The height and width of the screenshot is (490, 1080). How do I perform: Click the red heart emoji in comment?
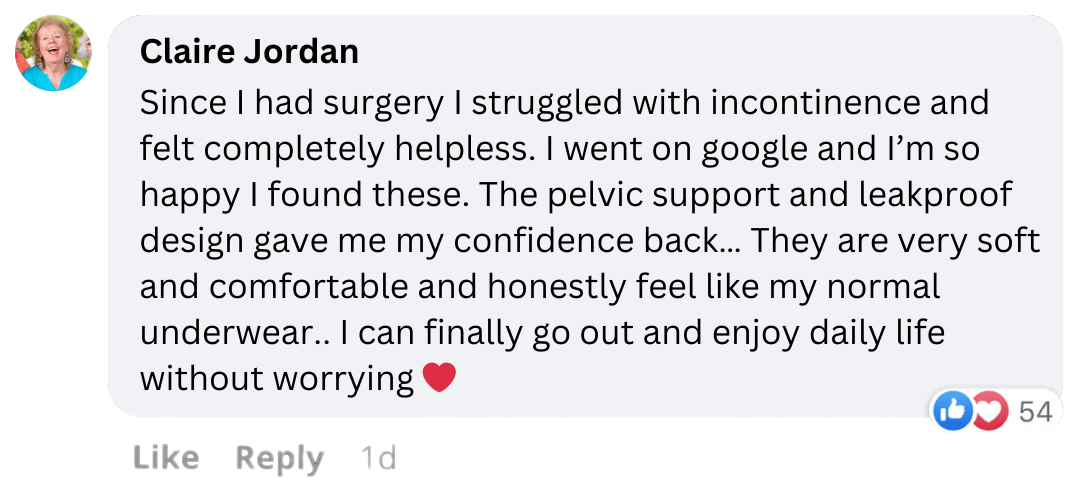coord(439,378)
